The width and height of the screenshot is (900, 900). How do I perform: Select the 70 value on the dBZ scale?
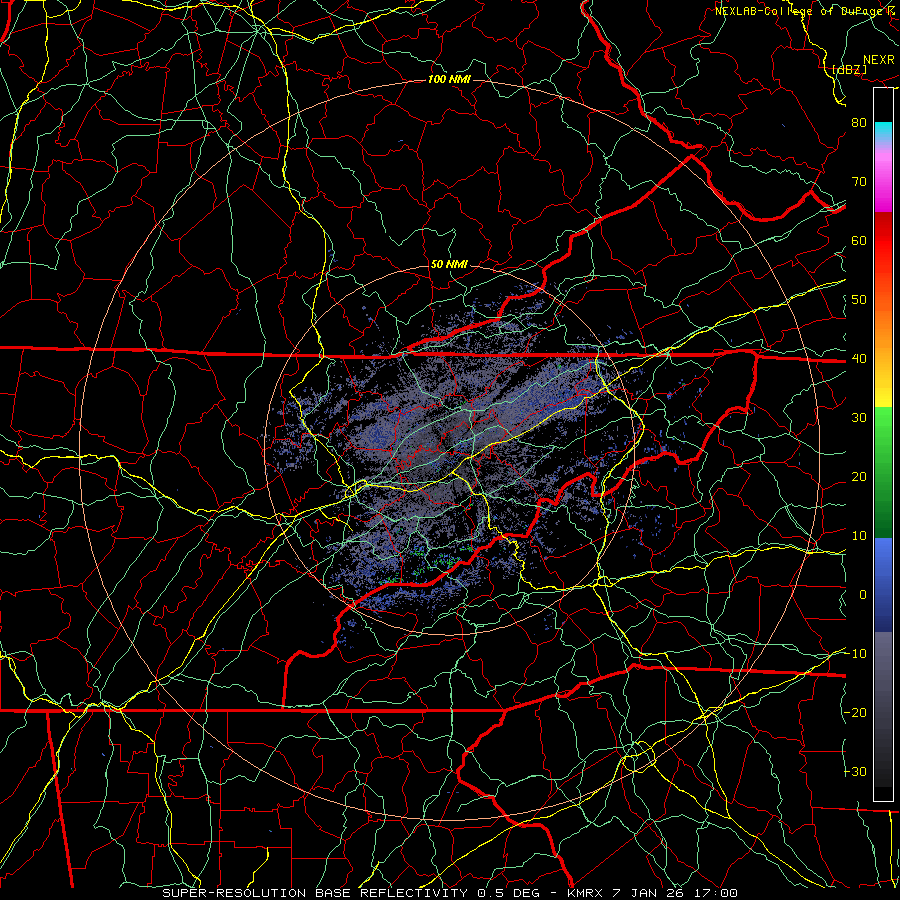(x=859, y=182)
